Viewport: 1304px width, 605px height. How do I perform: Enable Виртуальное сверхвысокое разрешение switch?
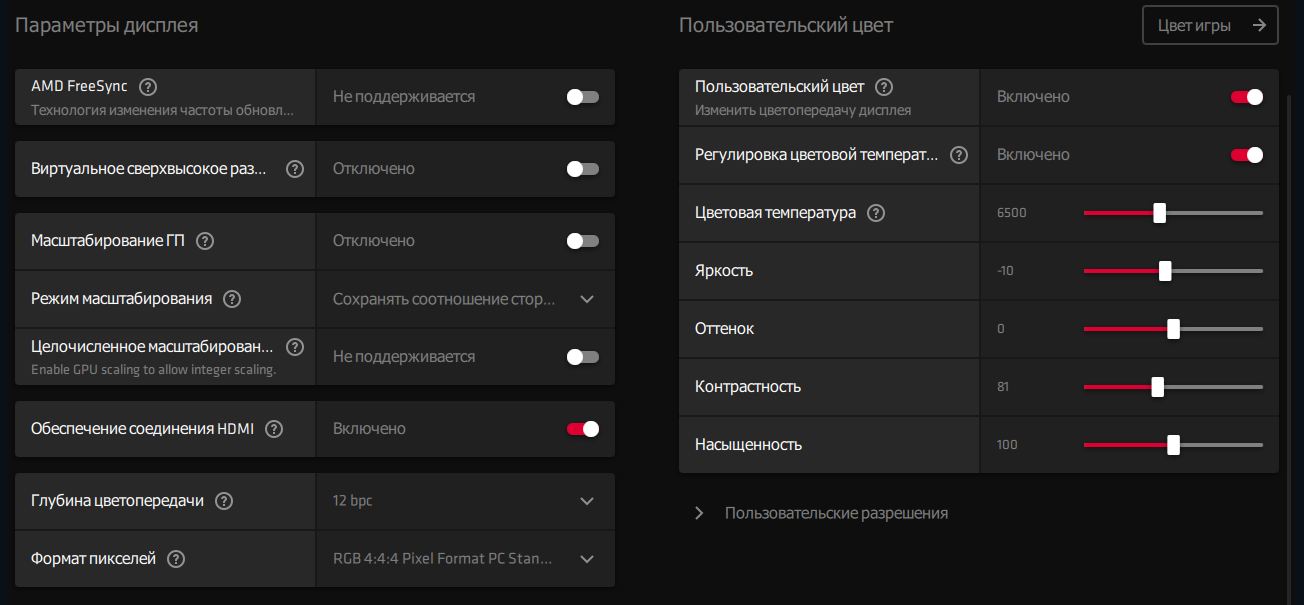coord(583,169)
